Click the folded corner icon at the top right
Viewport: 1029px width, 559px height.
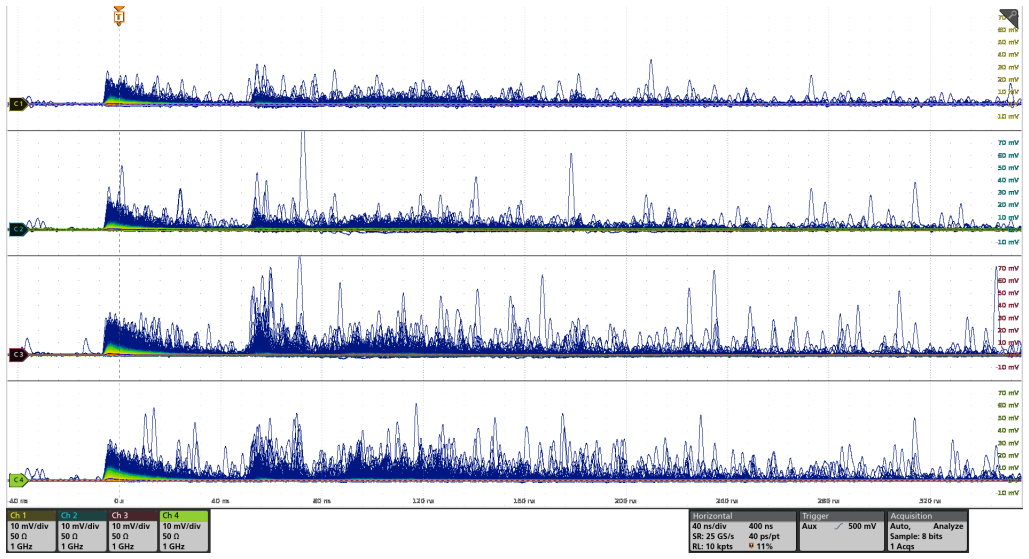point(1009,18)
